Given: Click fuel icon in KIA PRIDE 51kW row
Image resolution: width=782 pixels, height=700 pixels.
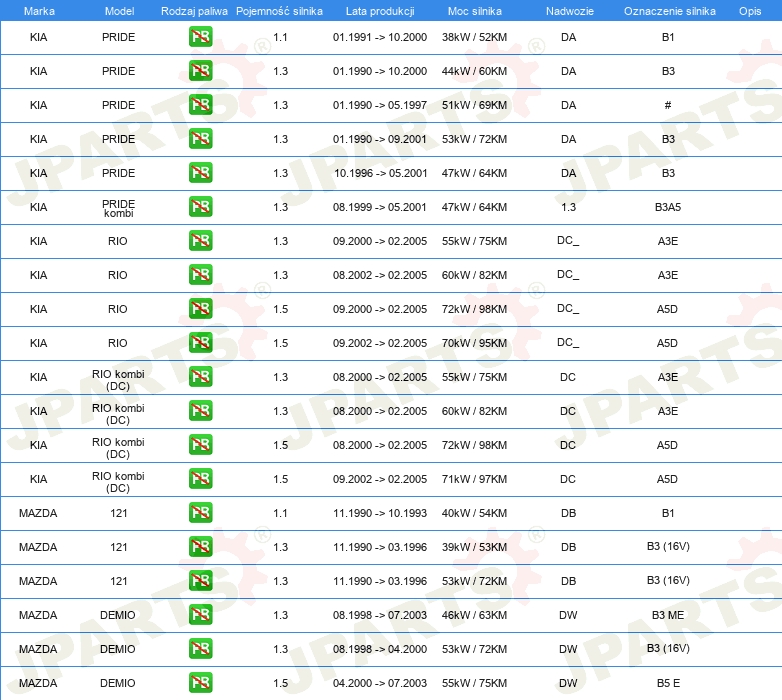Looking at the screenshot, I should [x=200, y=105].
